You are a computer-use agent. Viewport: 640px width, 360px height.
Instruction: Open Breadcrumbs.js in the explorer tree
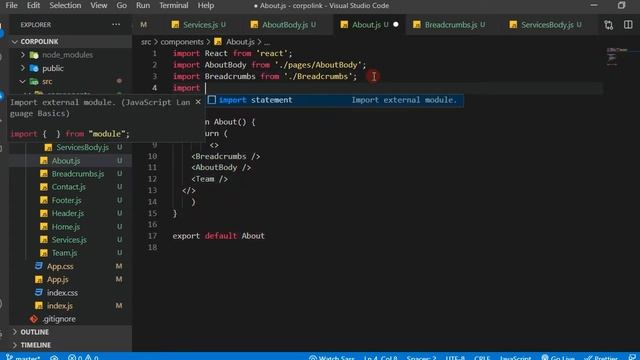point(78,174)
